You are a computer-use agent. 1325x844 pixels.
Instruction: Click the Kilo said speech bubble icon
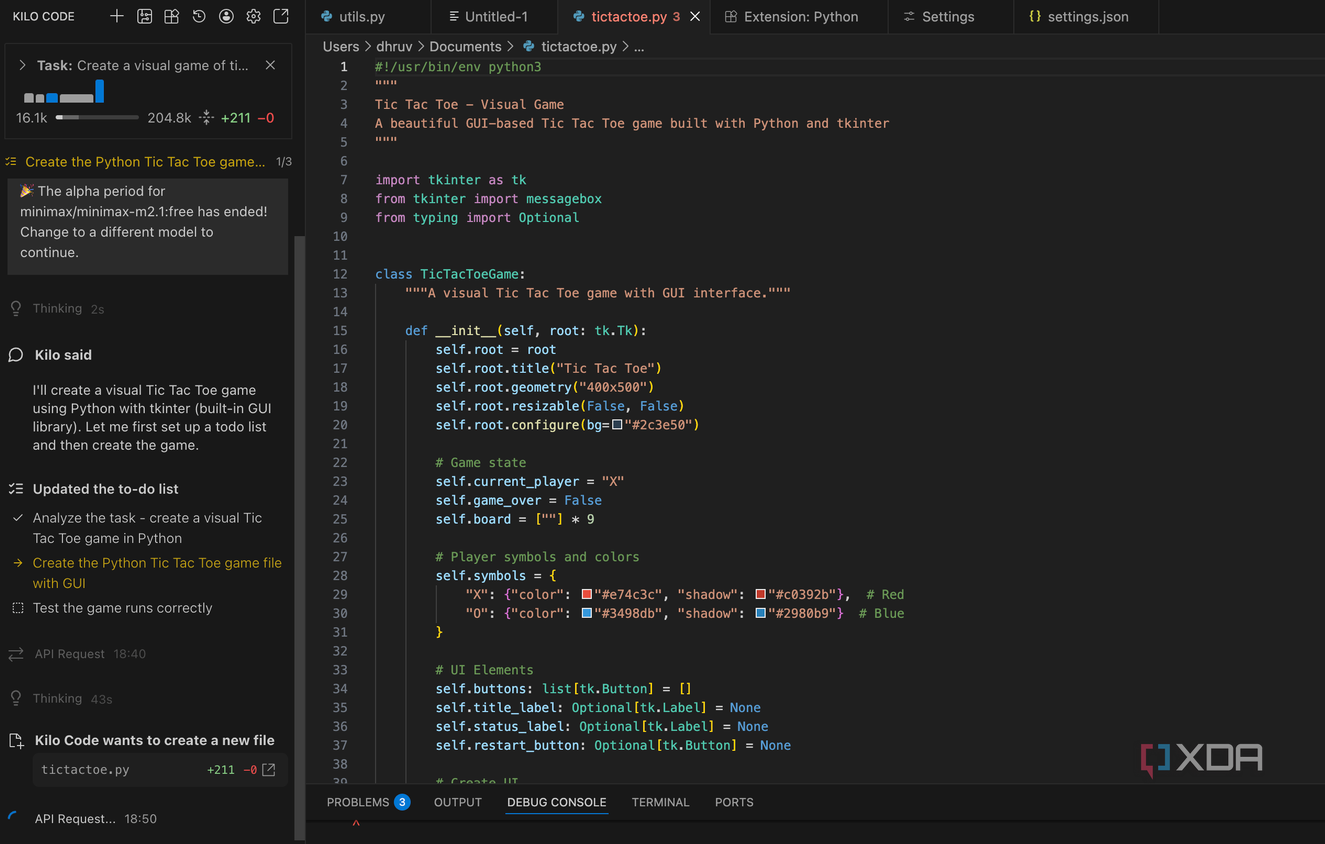tap(16, 355)
